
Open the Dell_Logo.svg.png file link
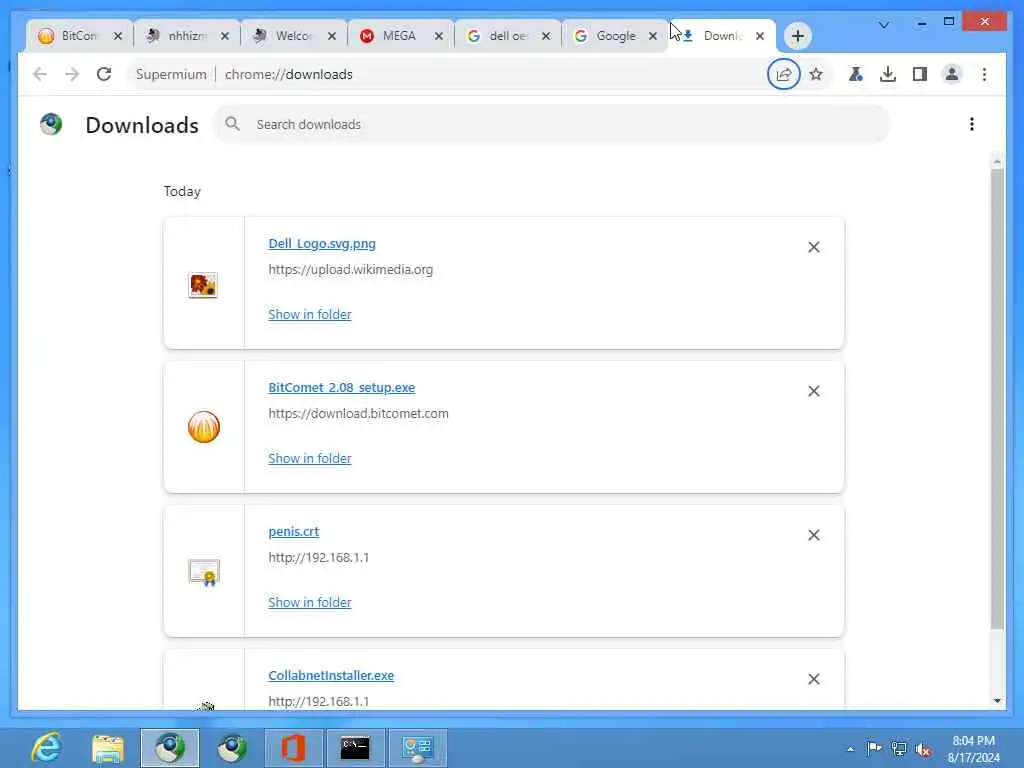pyautogui.click(x=322, y=244)
